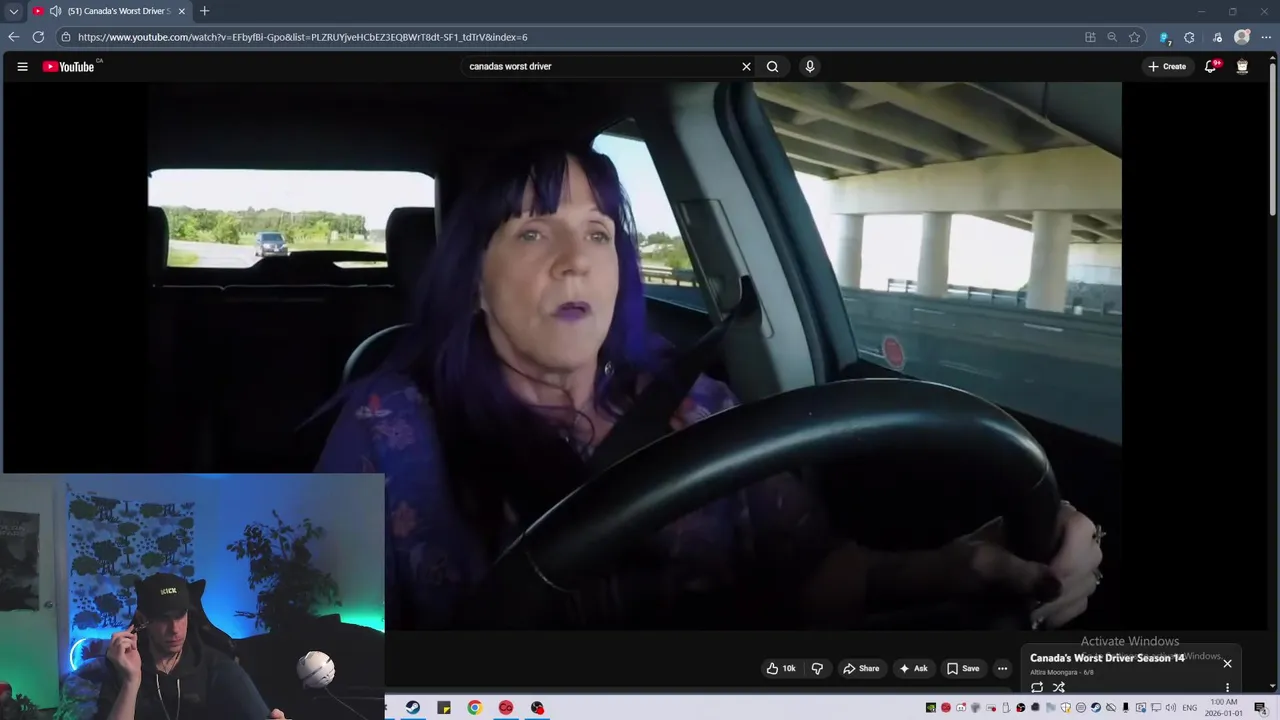Open Chrome from the taskbar

475,708
